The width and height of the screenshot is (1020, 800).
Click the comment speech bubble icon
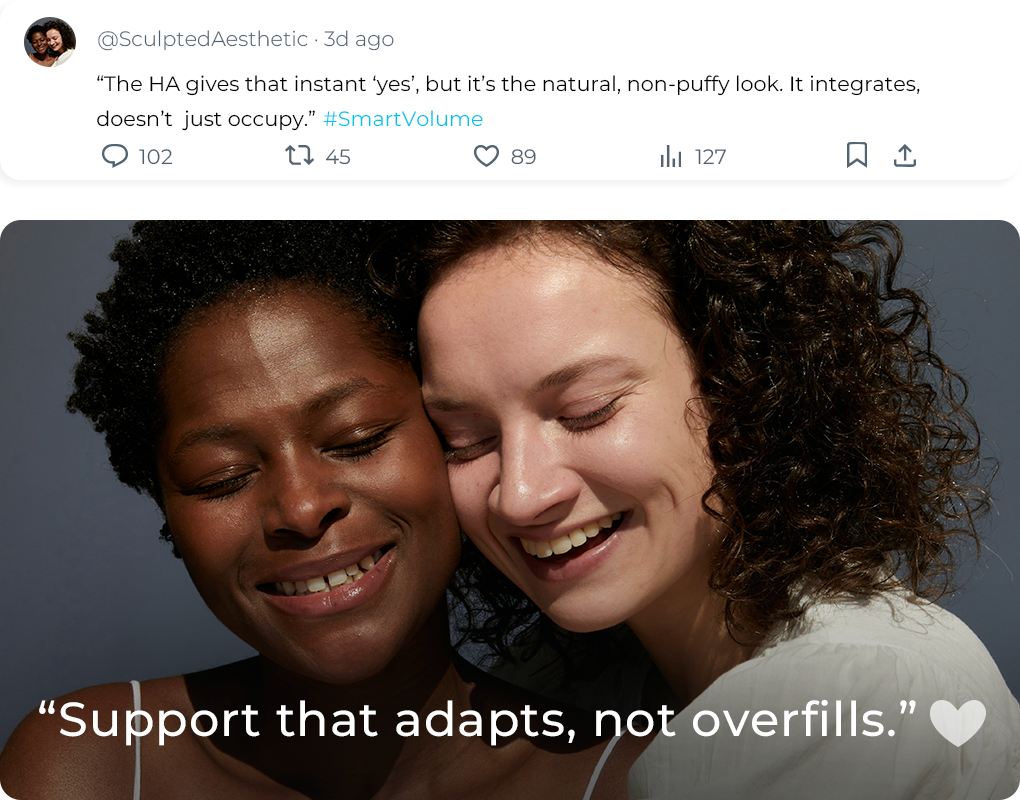(x=115, y=156)
